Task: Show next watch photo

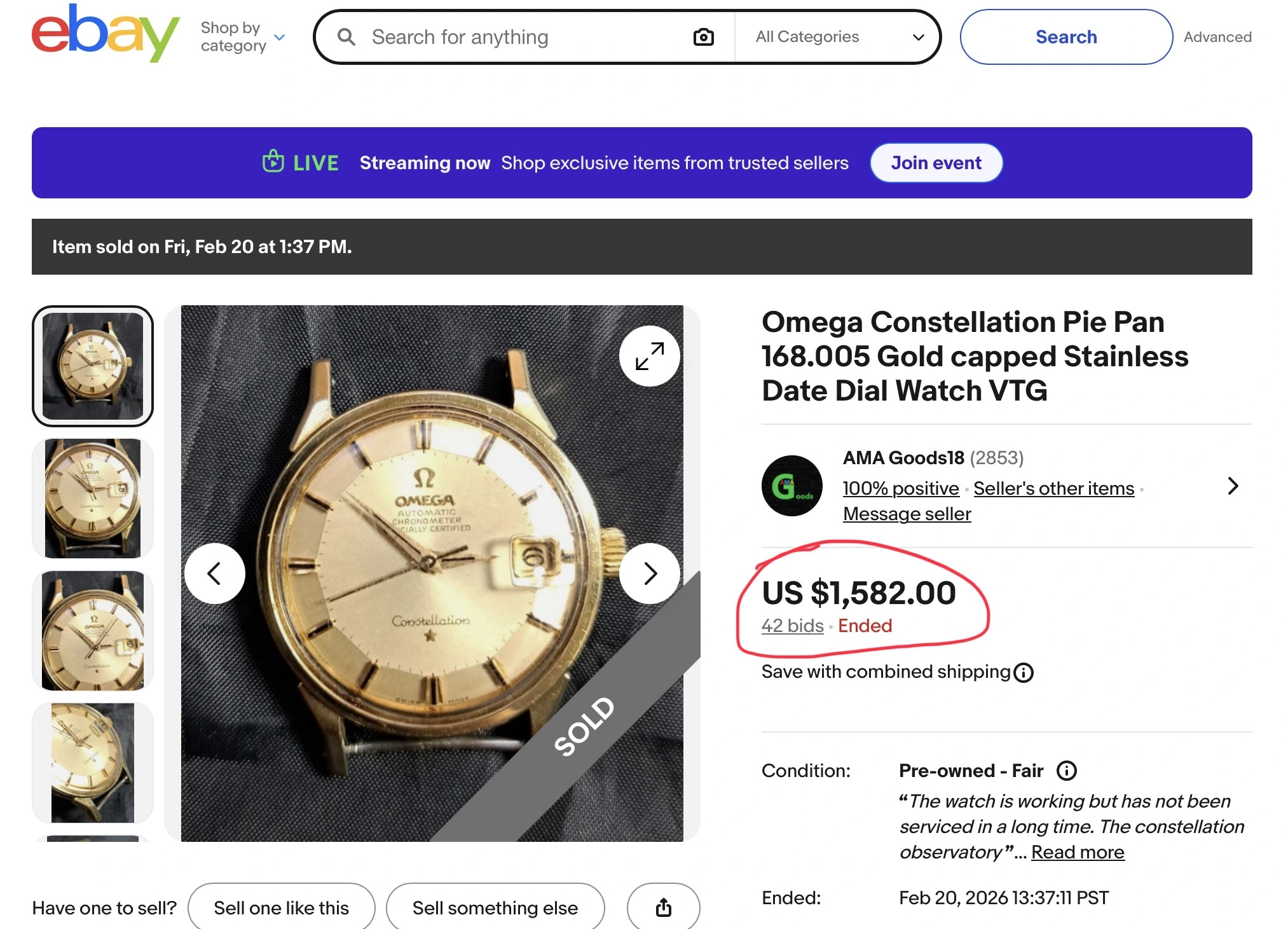Action: coord(650,574)
